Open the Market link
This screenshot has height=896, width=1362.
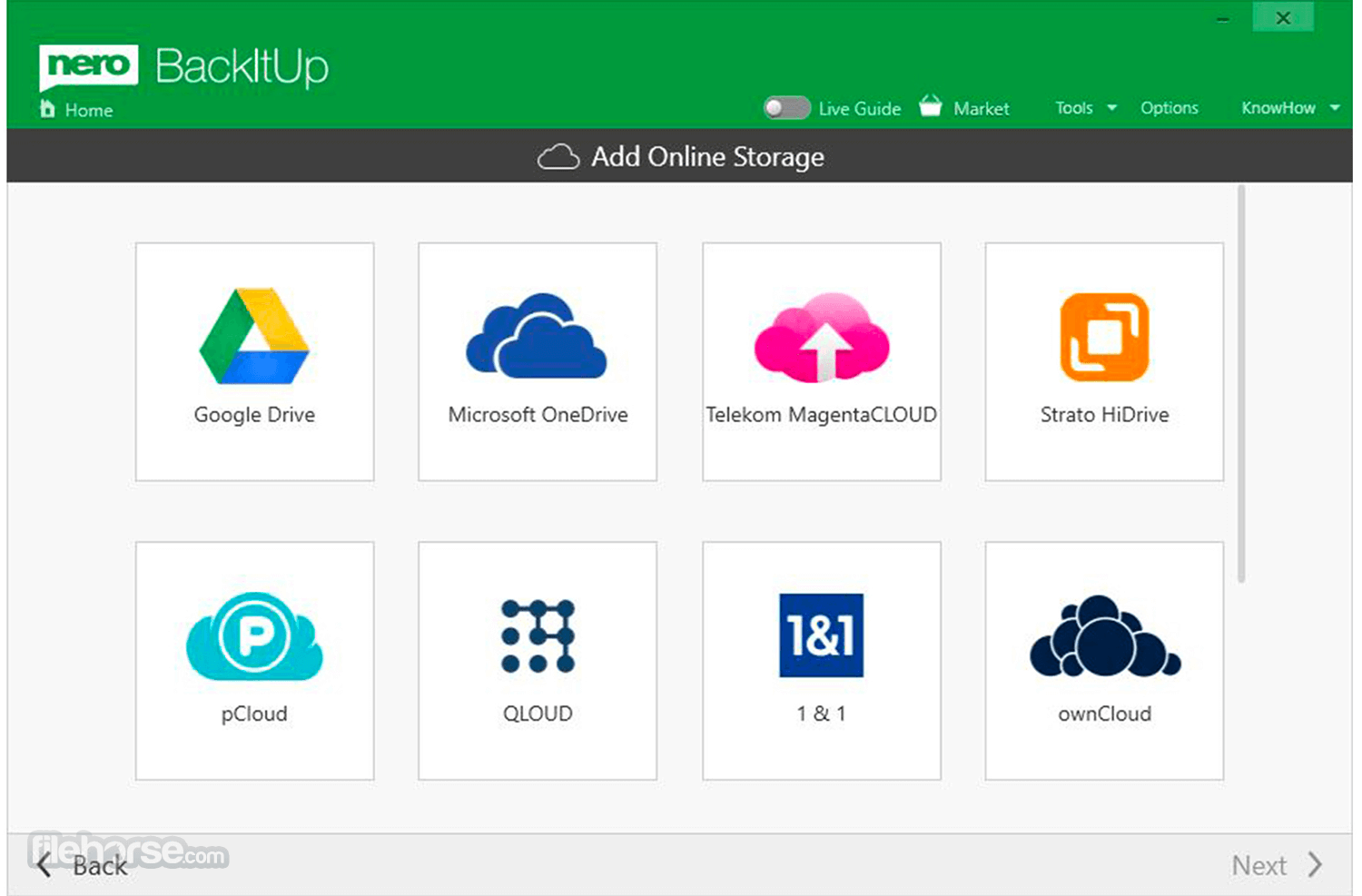point(981,109)
